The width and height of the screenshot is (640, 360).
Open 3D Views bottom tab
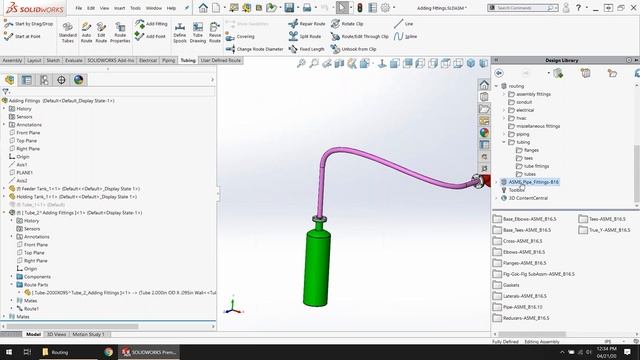point(56,334)
